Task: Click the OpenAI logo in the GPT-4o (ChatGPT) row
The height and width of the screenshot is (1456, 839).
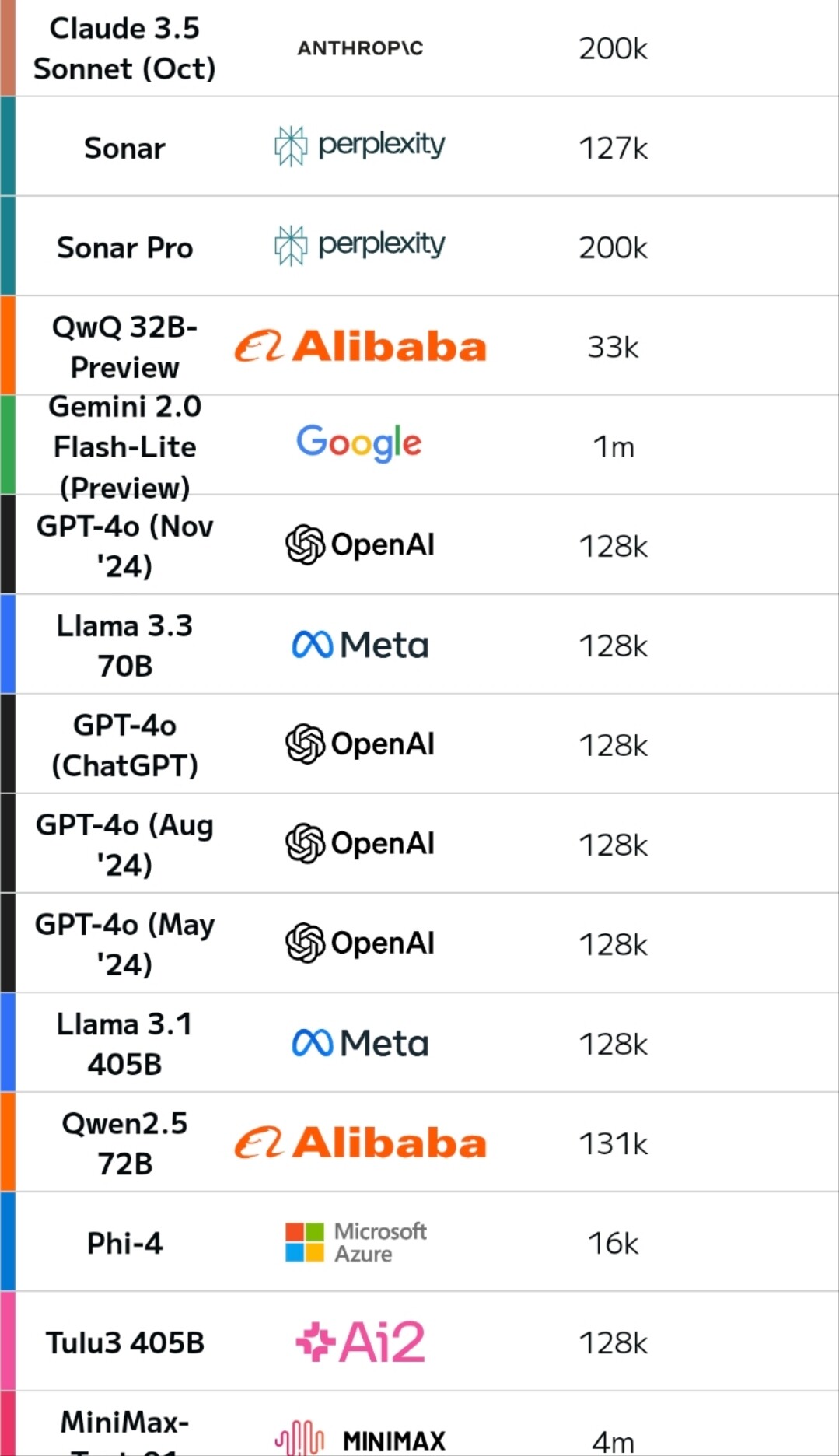Action: click(360, 744)
